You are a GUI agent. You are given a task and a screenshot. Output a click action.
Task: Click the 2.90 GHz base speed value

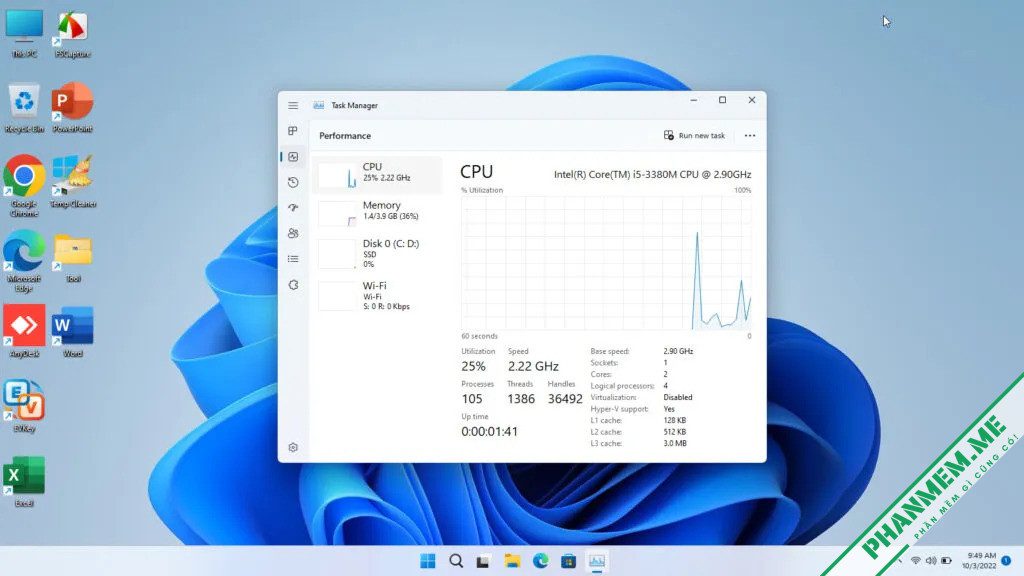coord(678,351)
